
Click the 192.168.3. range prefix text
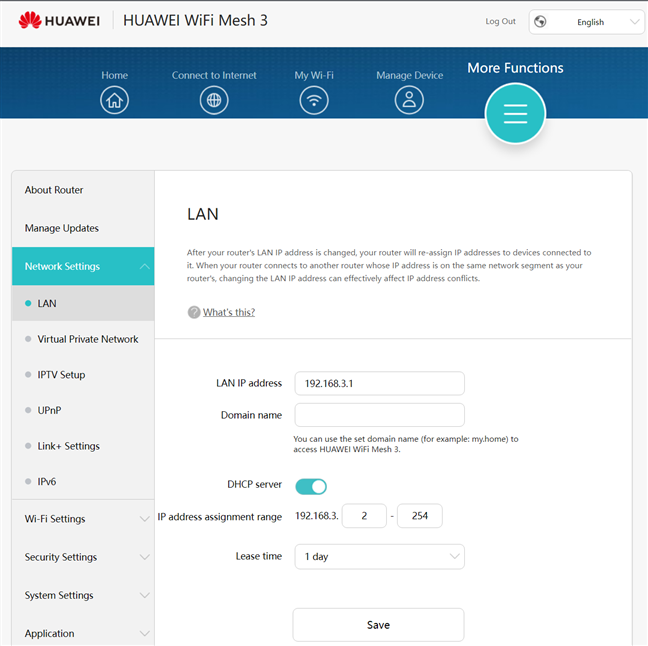[x=317, y=515]
